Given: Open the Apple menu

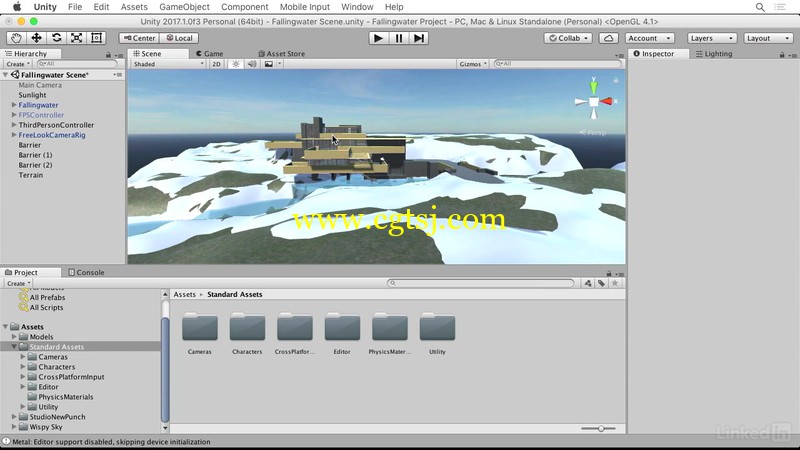Looking at the screenshot, I should coord(17,7).
